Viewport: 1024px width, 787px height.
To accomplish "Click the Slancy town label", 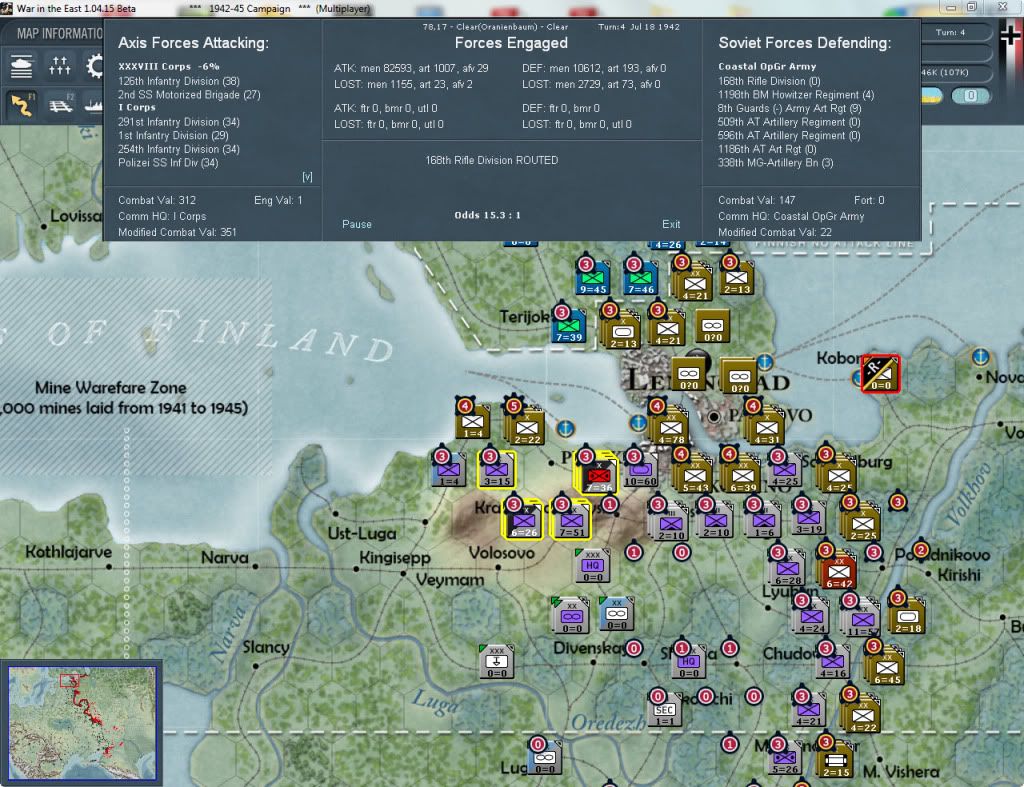I will click(265, 647).
